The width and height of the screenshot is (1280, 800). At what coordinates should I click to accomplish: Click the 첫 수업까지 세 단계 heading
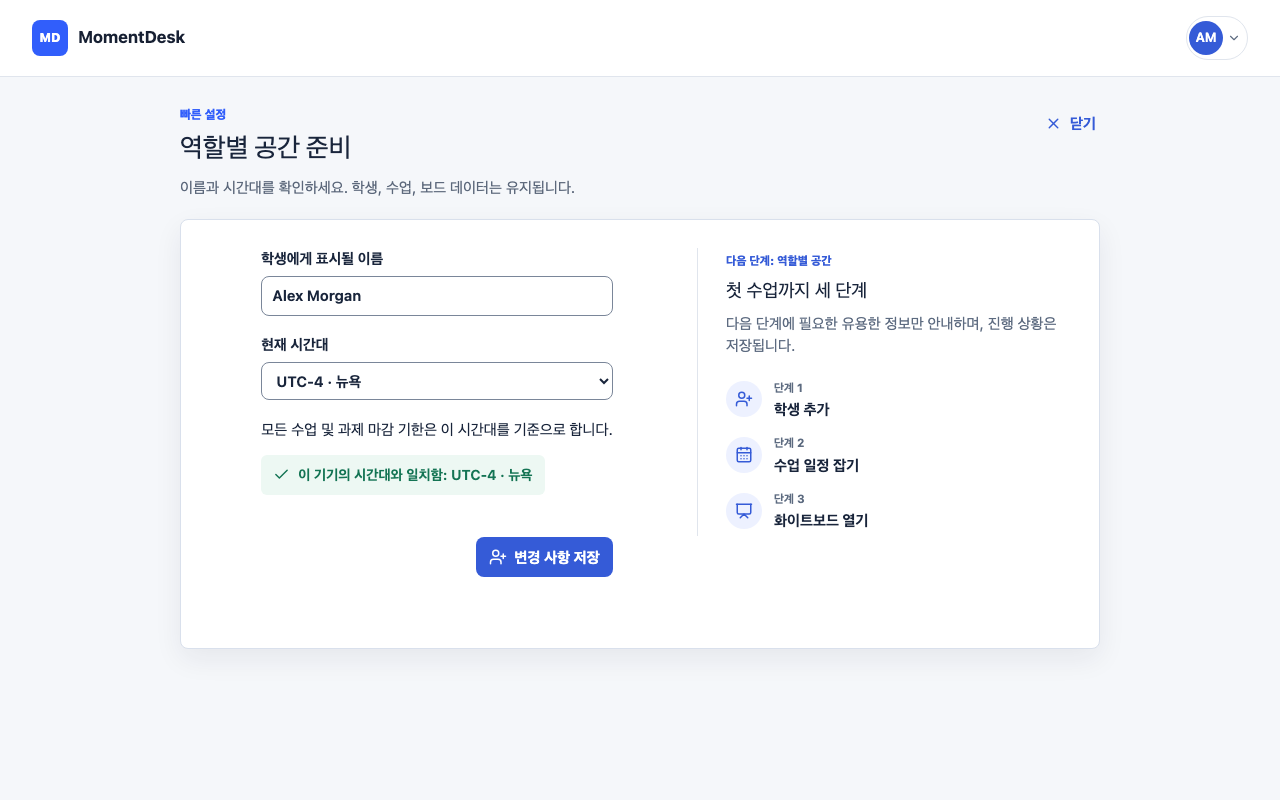(x=796, y=290)
